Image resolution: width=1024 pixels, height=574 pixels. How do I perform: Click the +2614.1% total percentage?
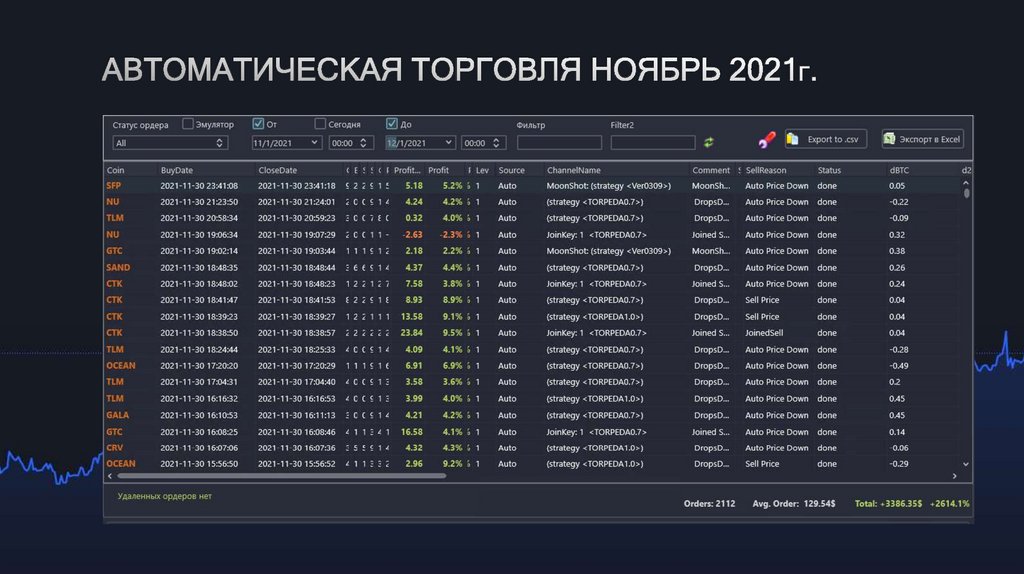(x=950, y=503)
